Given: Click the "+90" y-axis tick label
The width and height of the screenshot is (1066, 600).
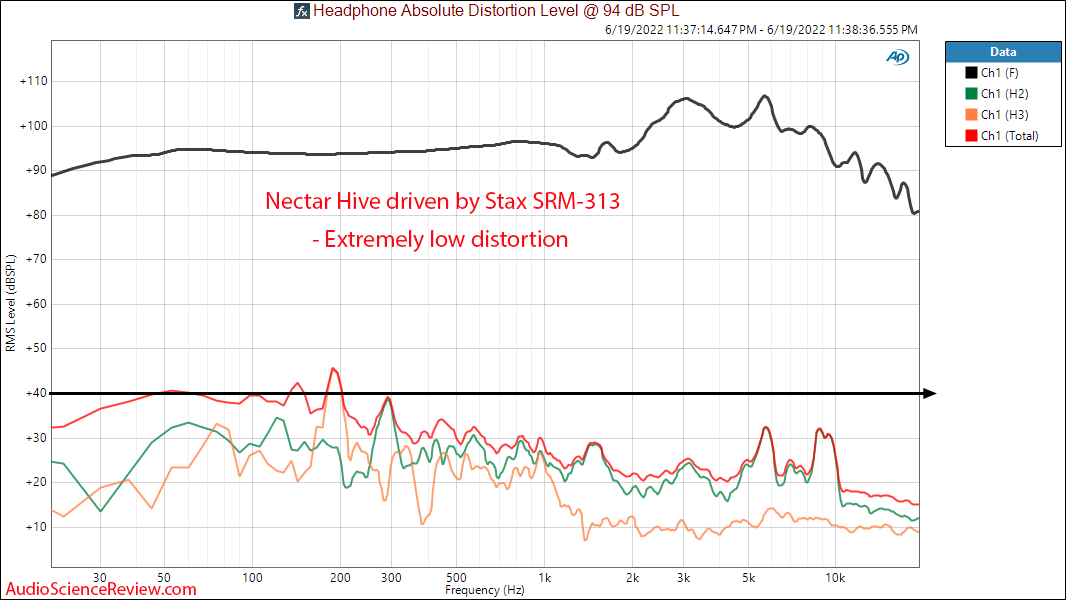Looking at the screenshot, I should tap(37, 170).
